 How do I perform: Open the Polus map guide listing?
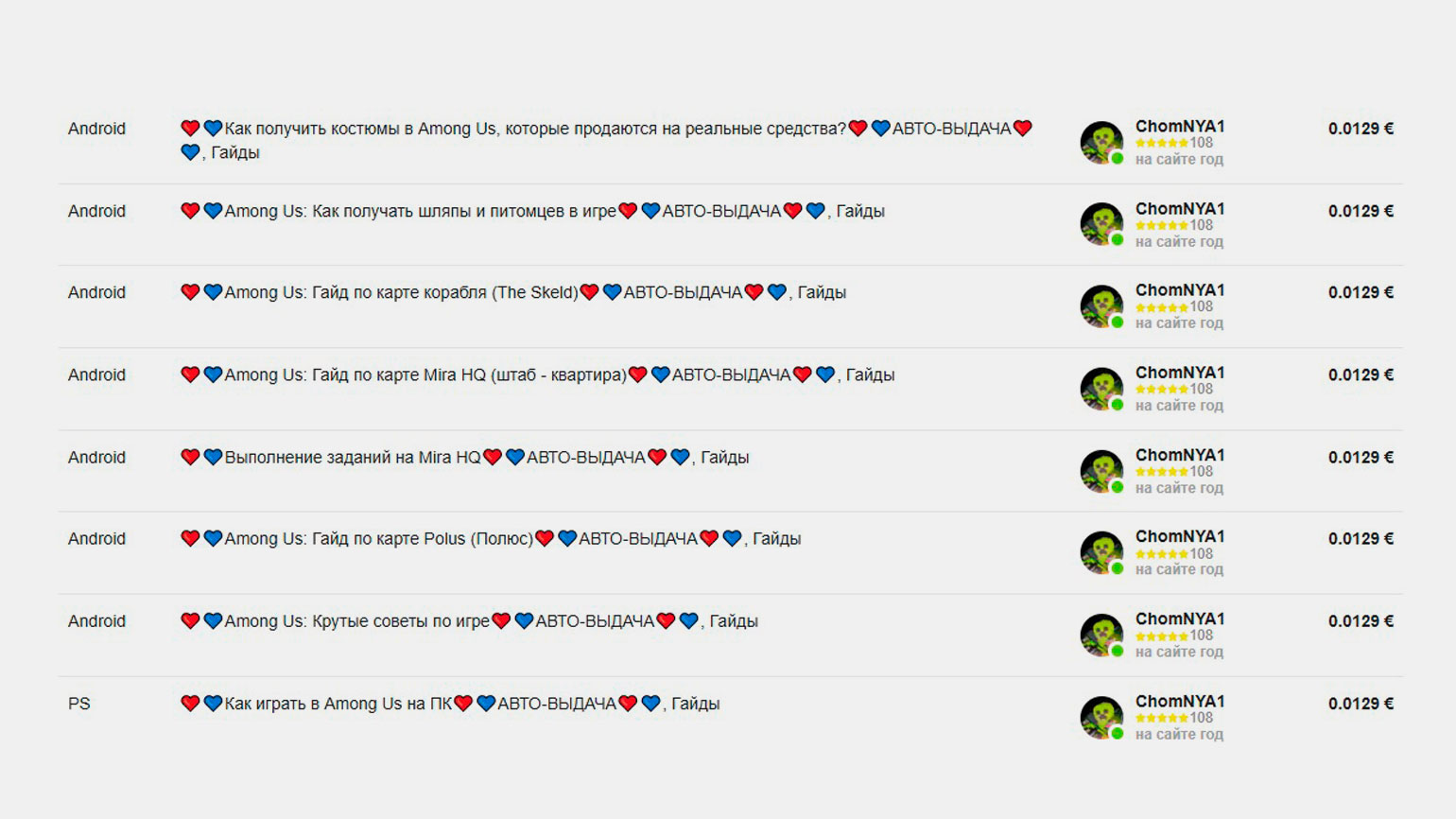point(491,538)
